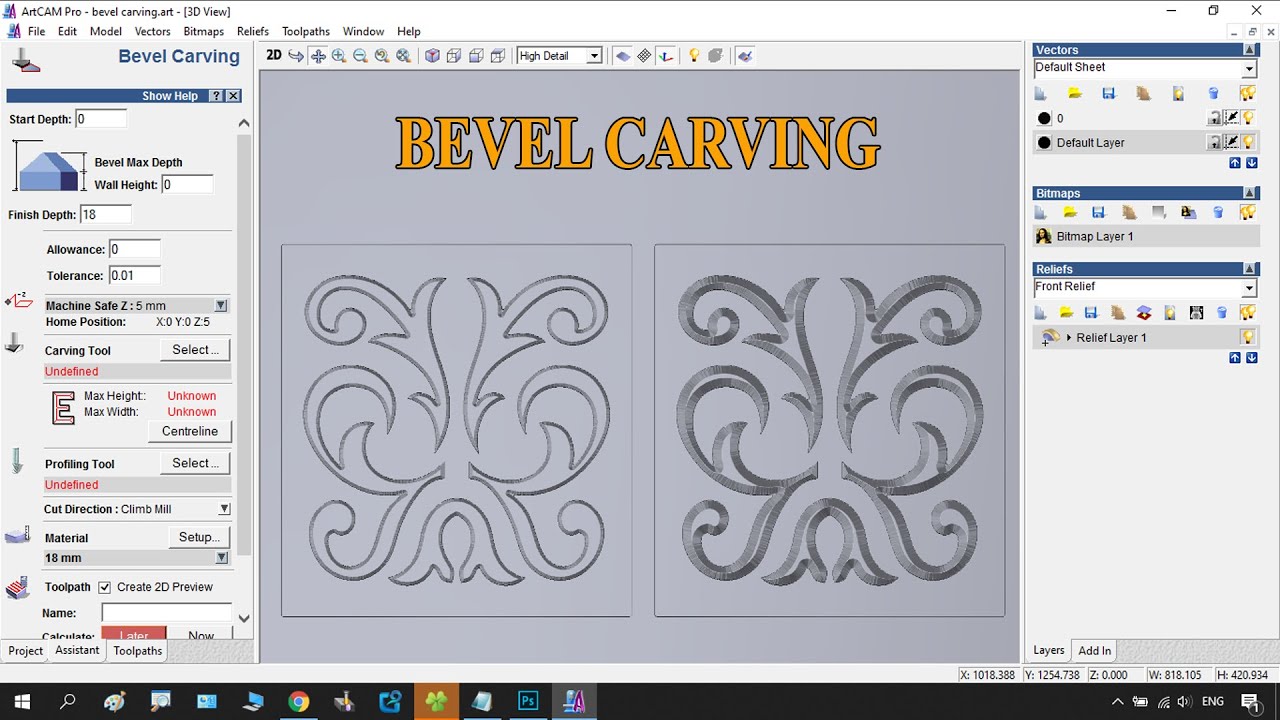This screenshot has height=720, width=1280.
Task: Create relief from bitmap icon in Reliefs
Action: point(1196,313)
